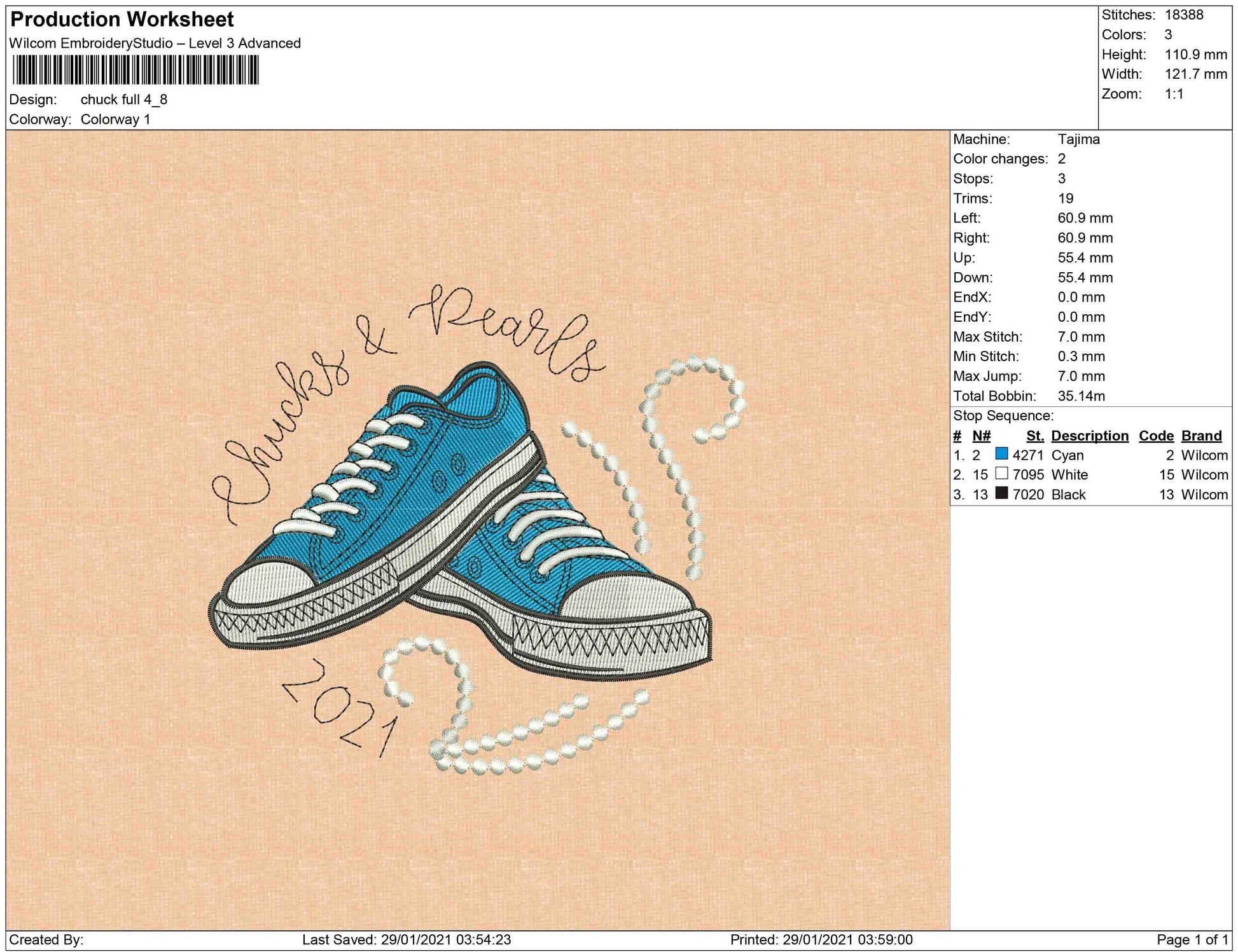Click the White color swatch
This screenshot has width=1238, height=952.
pyautogui.click(x=1001, y=474)
